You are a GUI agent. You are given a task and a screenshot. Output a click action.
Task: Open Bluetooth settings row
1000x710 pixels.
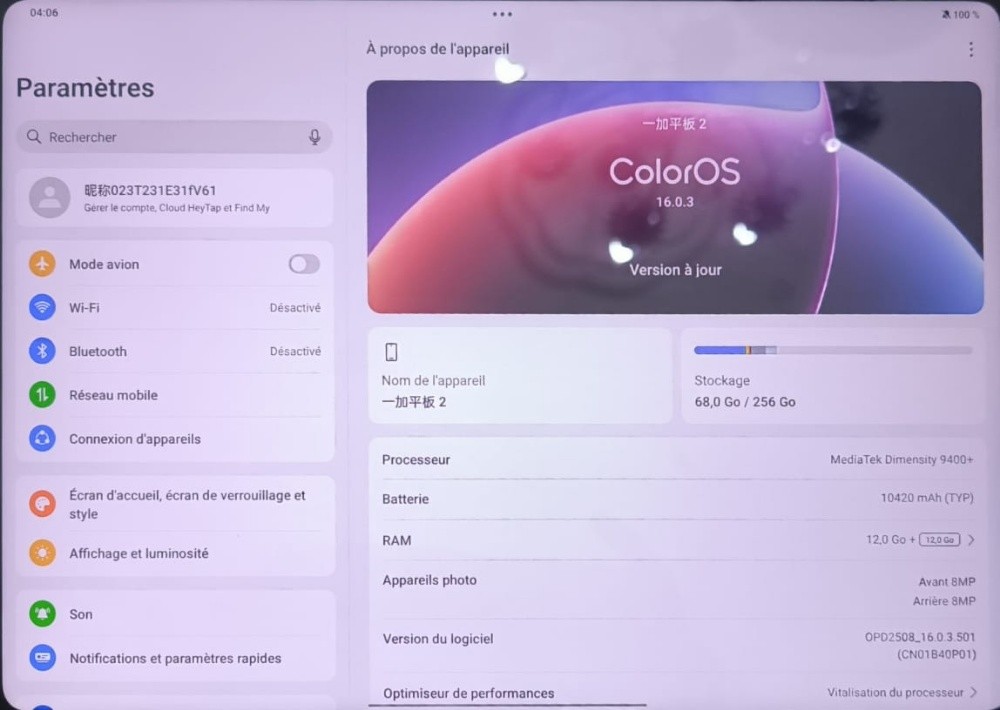(175, 351)
